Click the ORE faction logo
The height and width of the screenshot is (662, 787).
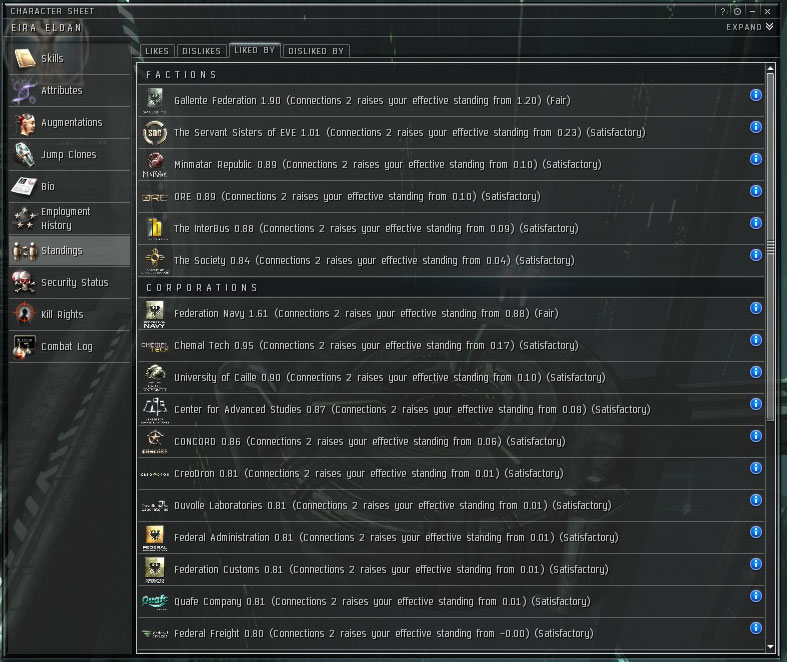click(x=155, y=197)
